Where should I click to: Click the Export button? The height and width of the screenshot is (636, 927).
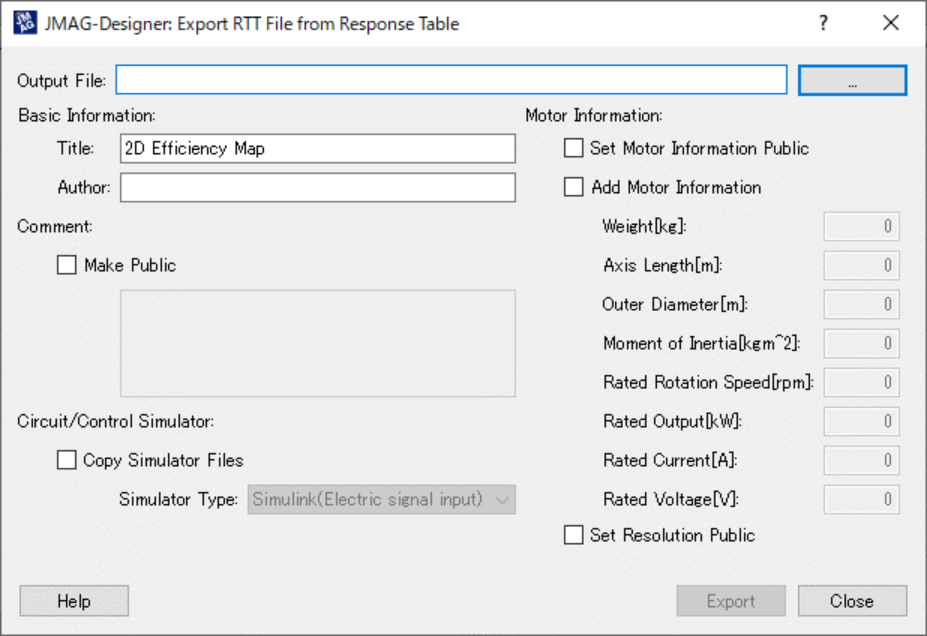pos(731,601)
